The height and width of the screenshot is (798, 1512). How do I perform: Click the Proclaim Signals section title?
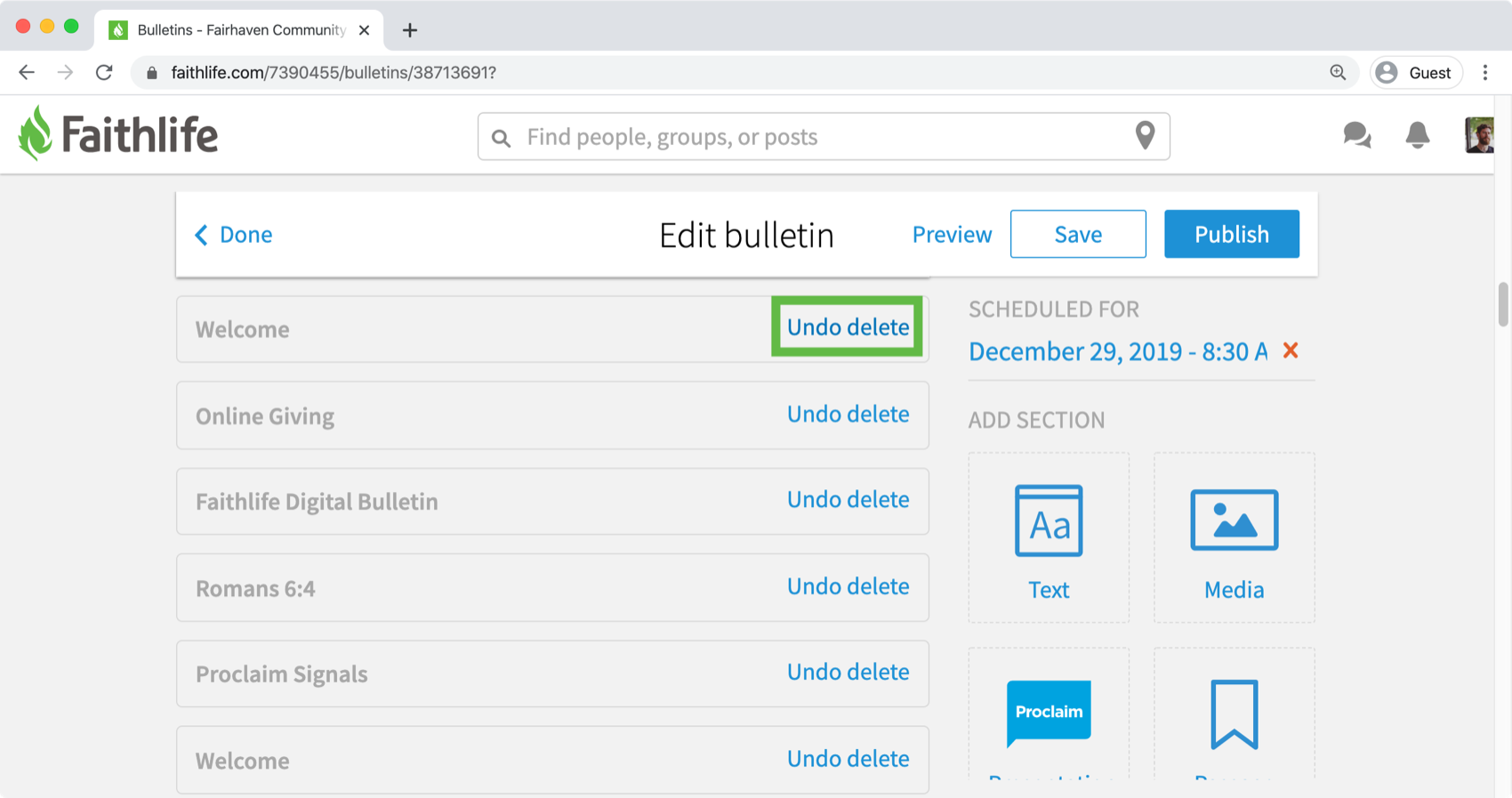281,674
